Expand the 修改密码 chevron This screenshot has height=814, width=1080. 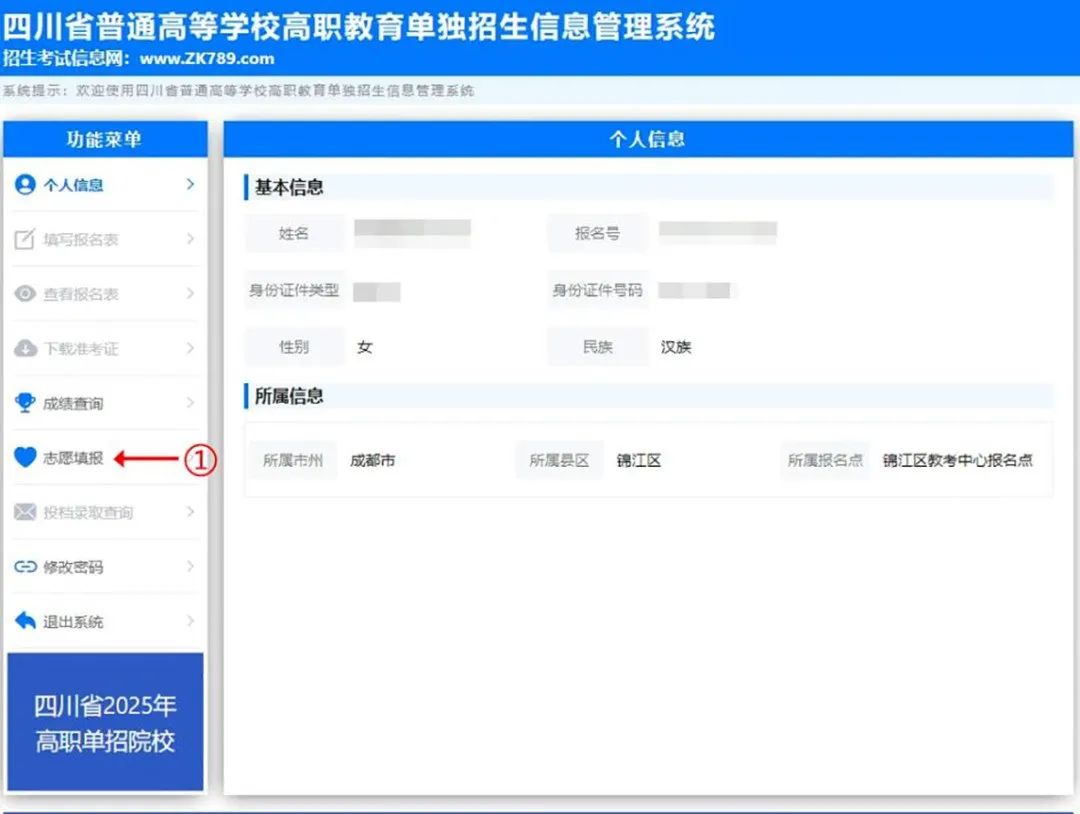(190, 566)
